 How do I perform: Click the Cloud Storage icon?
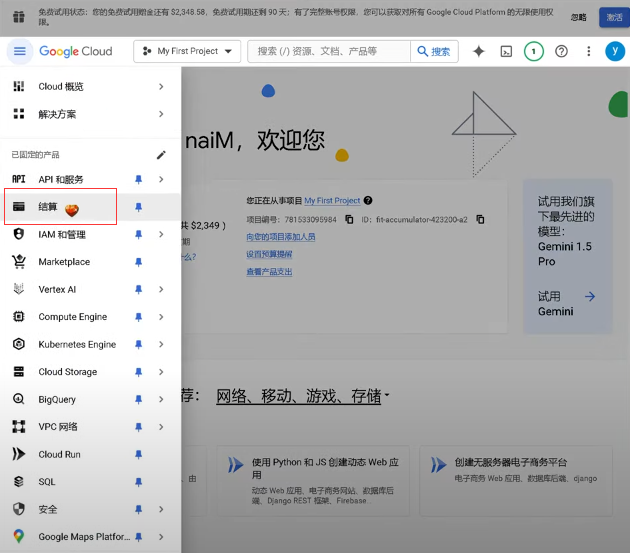click(18, 372)
